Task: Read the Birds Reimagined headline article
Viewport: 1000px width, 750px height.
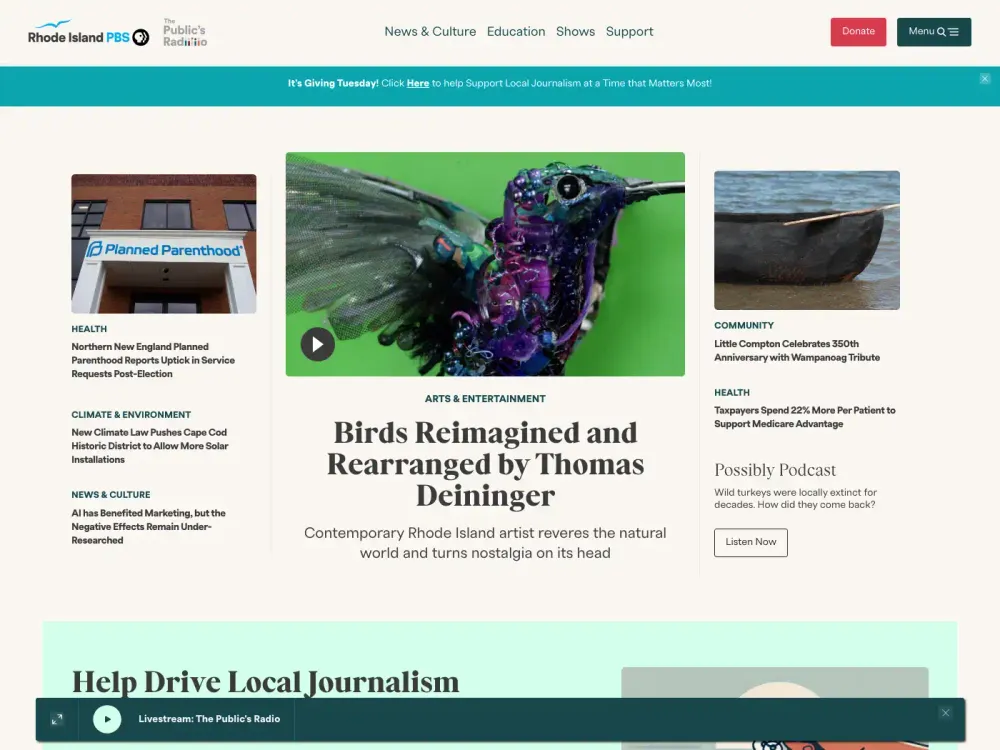Action: click(x=485, y=464)
